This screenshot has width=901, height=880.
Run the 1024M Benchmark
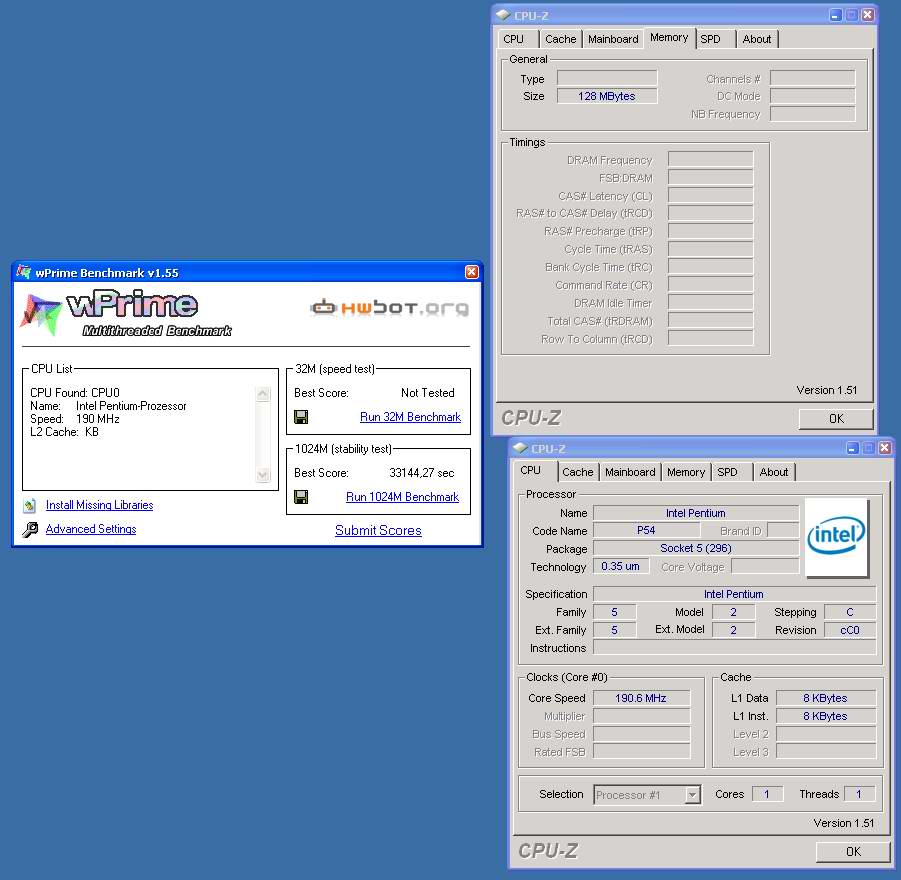tap(402, 497)
